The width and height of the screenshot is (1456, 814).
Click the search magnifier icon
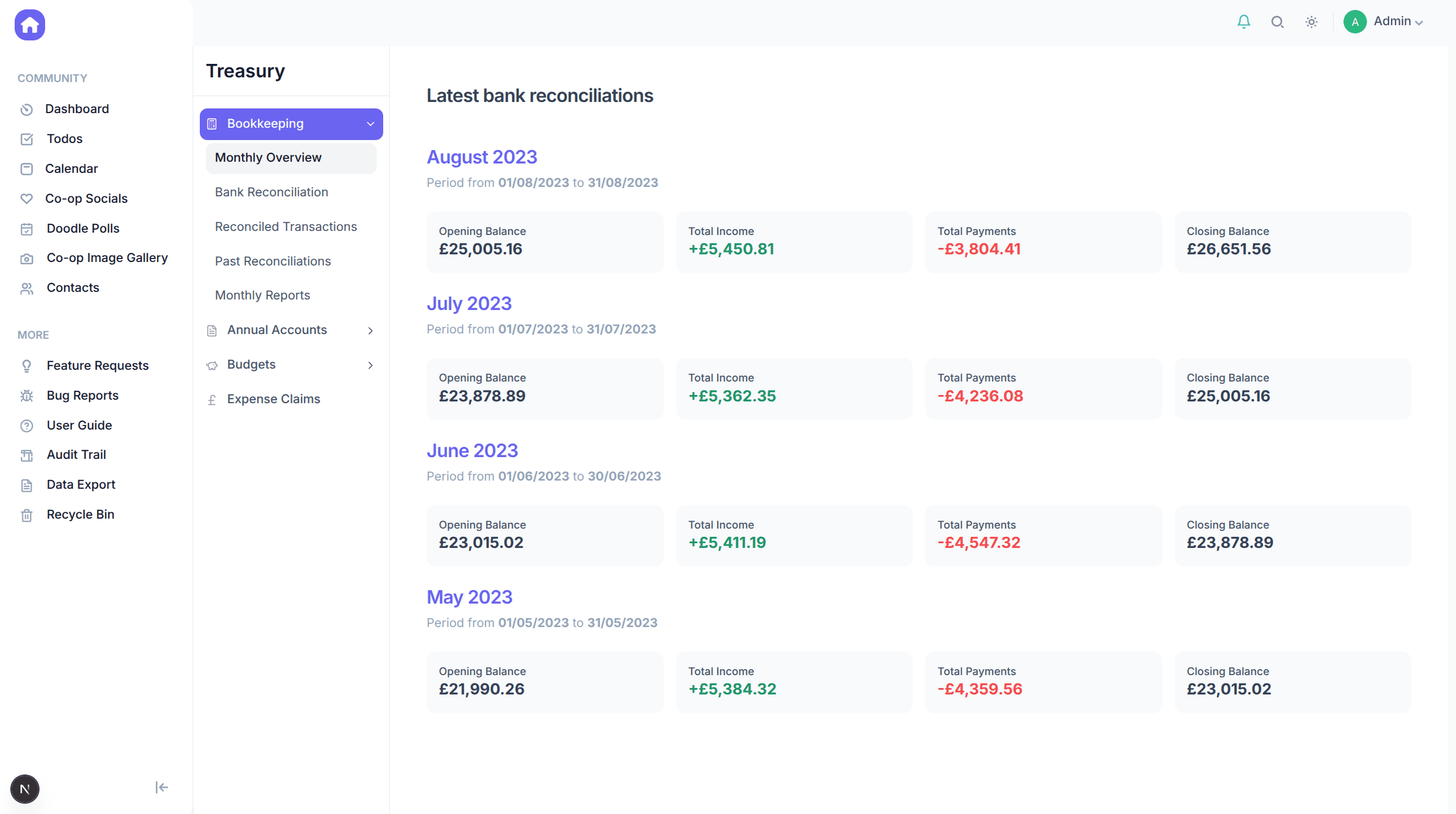pyautogui.click(x=1277, y=22)
